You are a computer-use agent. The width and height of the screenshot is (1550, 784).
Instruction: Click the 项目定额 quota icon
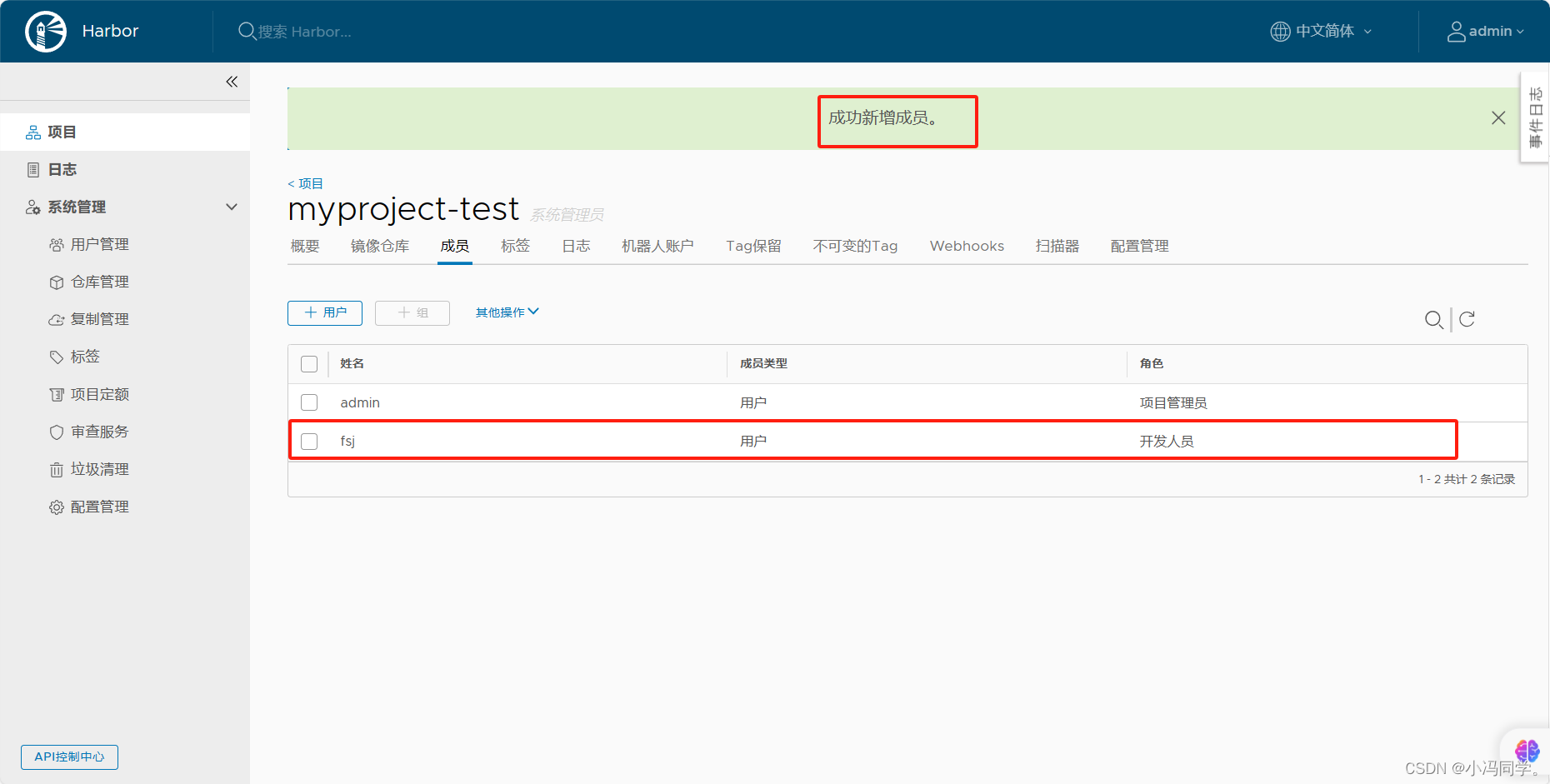point(57,395)
